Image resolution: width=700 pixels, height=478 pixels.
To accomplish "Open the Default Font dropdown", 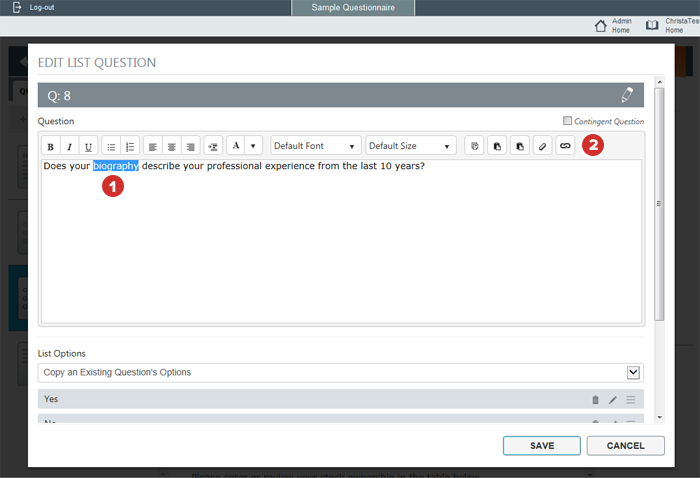I will click(x=316, y=146).
